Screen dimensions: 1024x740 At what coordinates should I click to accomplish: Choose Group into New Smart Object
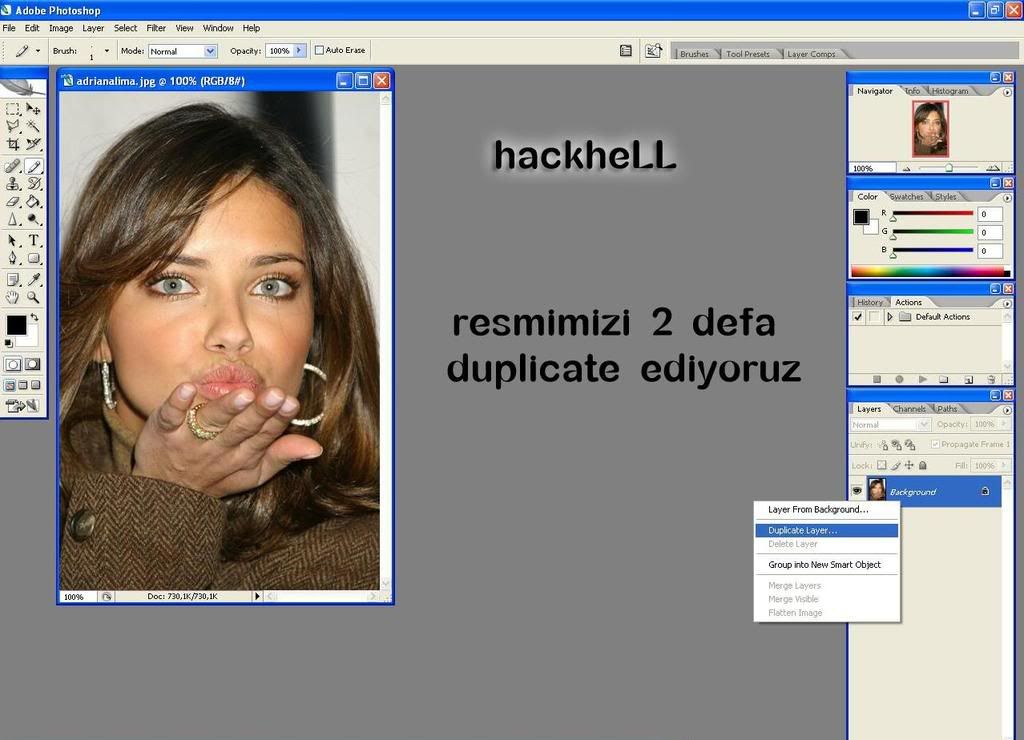pyautogui.click(x=826, y=564)
